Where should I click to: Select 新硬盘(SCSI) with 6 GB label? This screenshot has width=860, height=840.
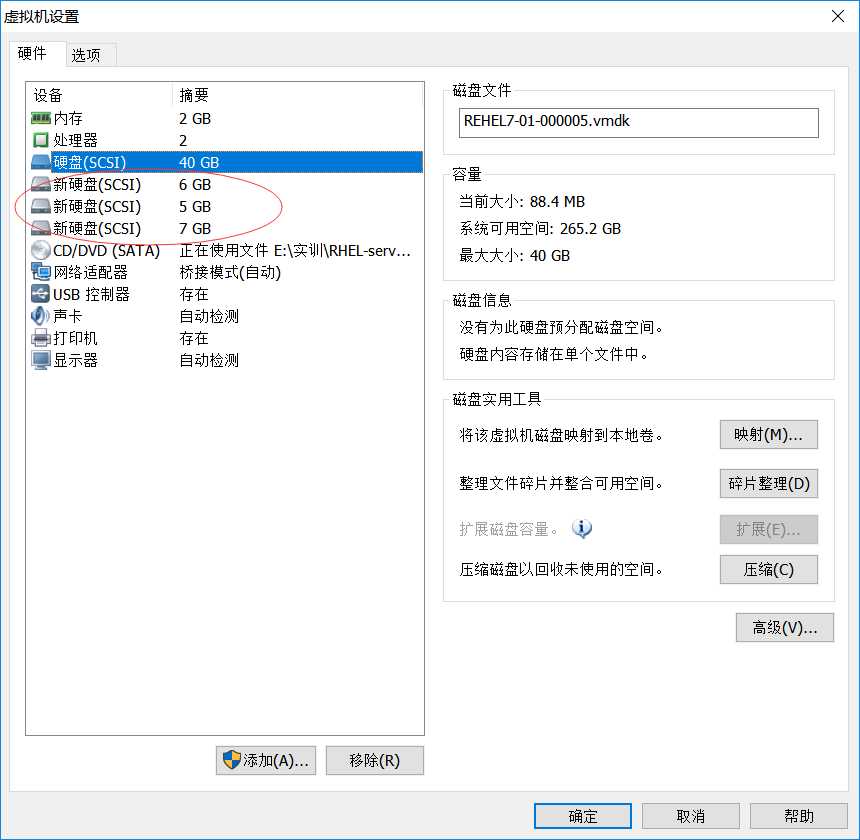coord(97,184)
